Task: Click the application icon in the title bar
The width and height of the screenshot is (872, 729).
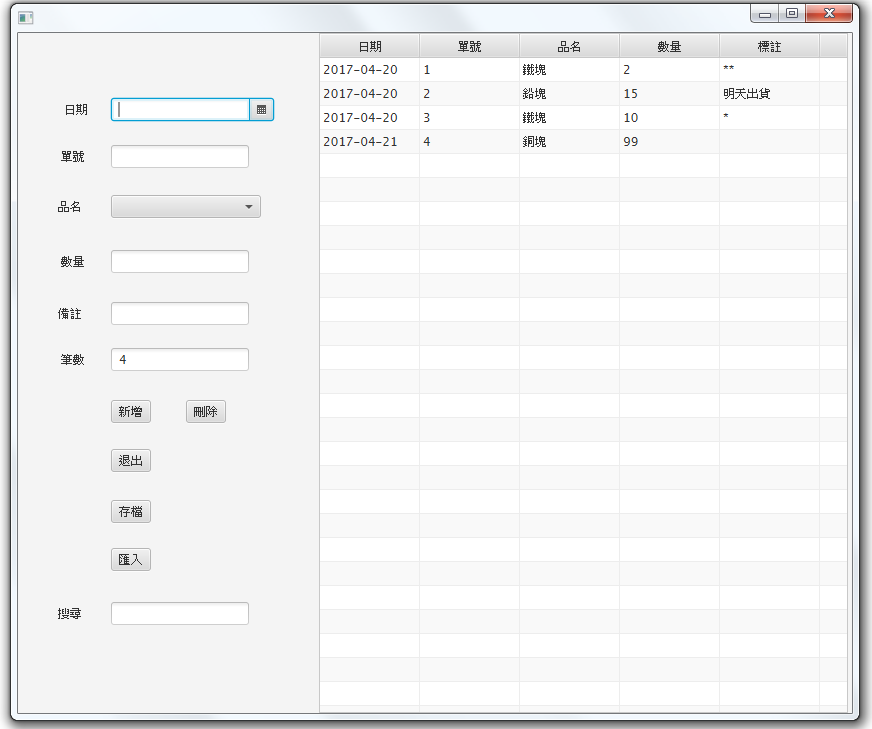Action: point(25,14)
